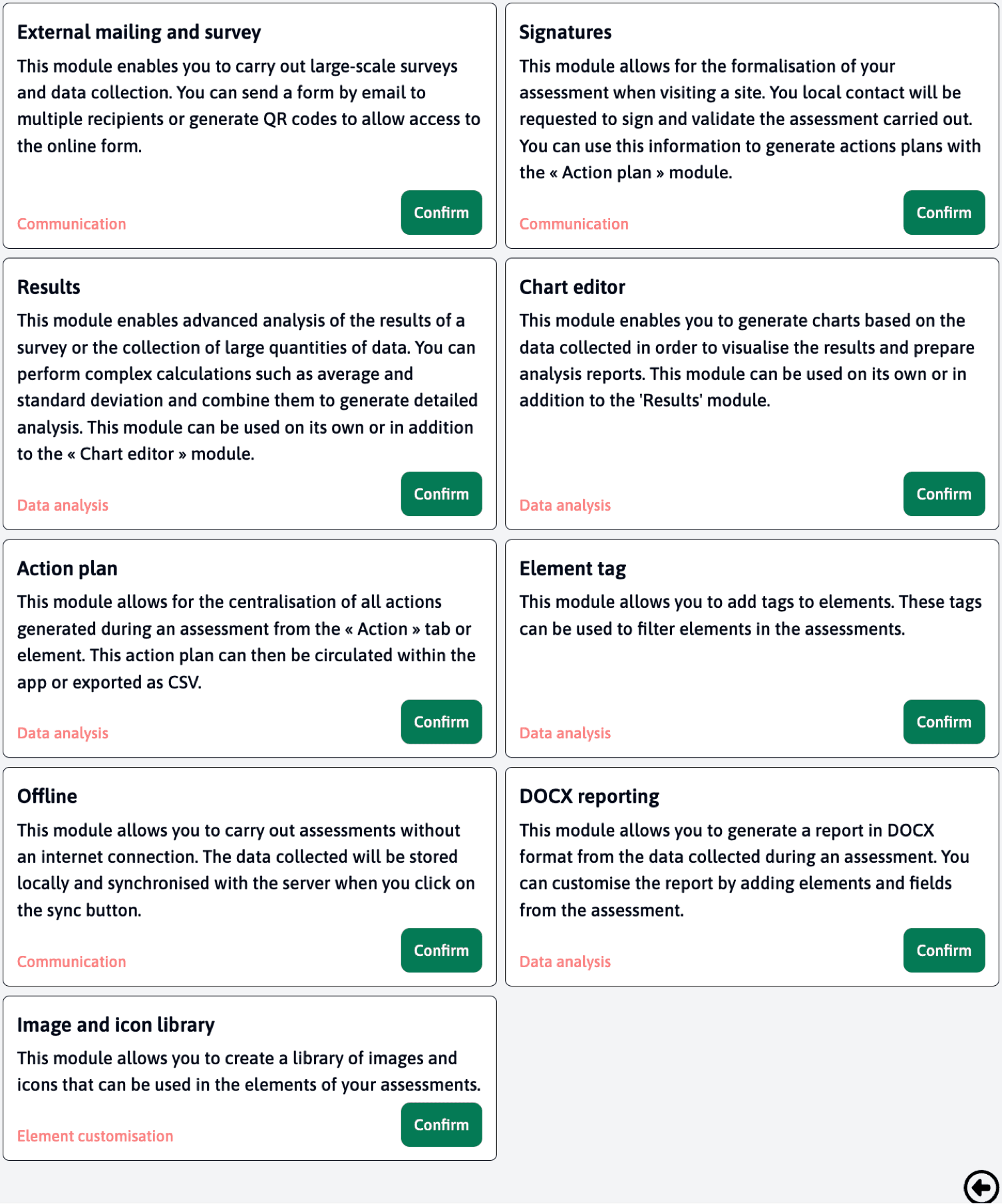This screenshot has height=1204, width=1002.
Task: Click Data analysis tag on Chart editor
Action: point(565,506)
